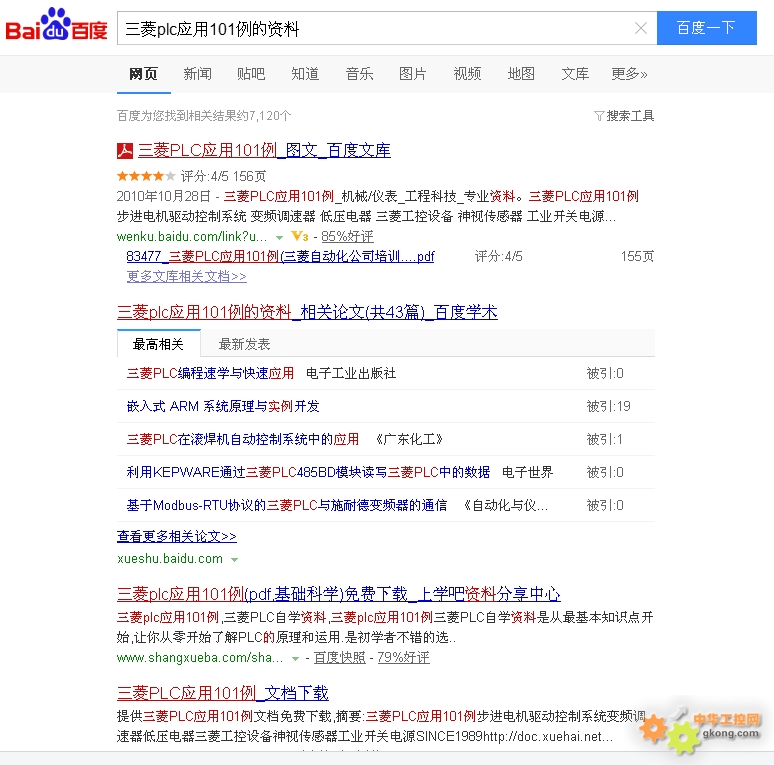Open the 地图 tab

pos(521,74)
